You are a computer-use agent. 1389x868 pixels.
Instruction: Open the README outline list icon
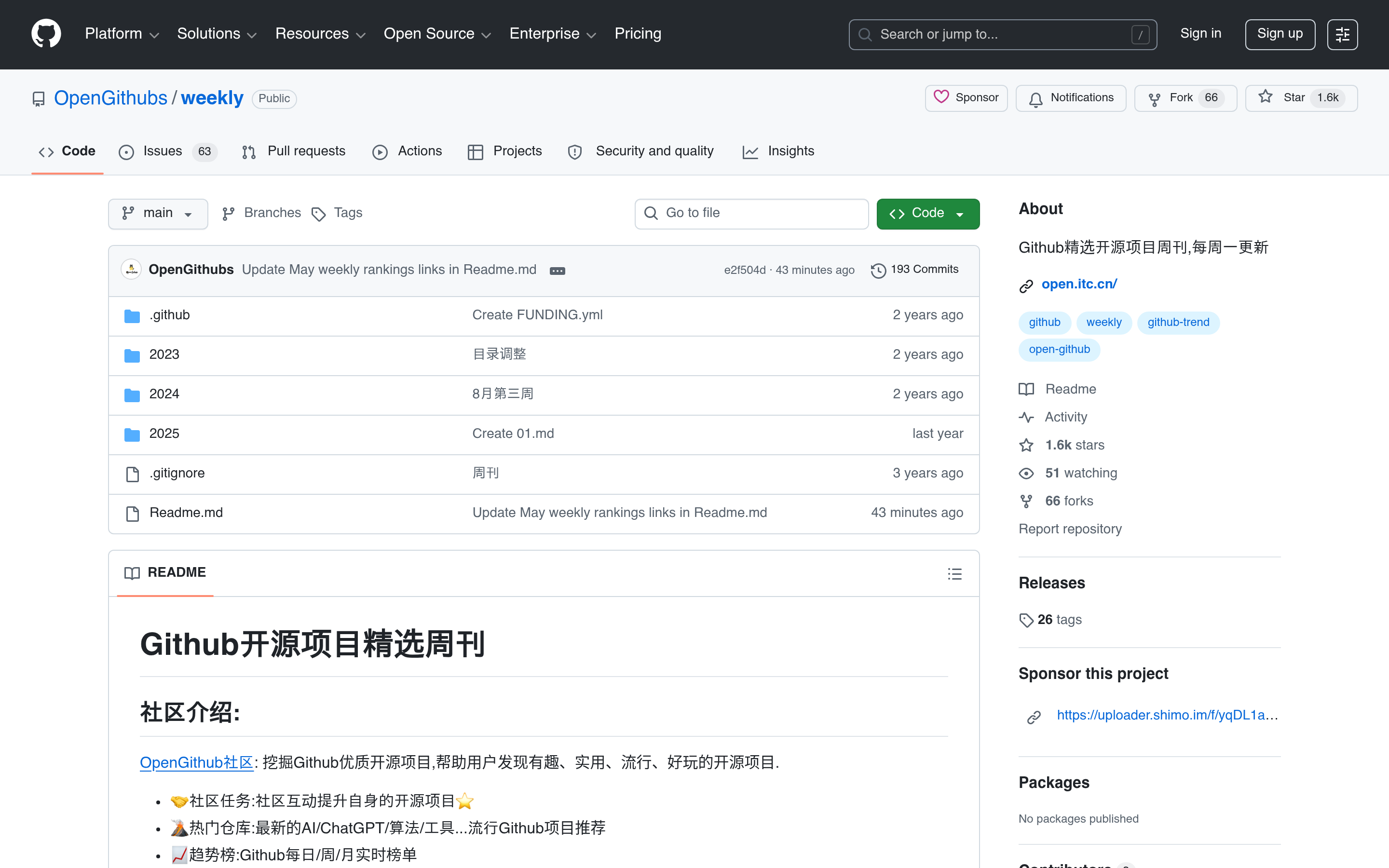pos(954,573)
